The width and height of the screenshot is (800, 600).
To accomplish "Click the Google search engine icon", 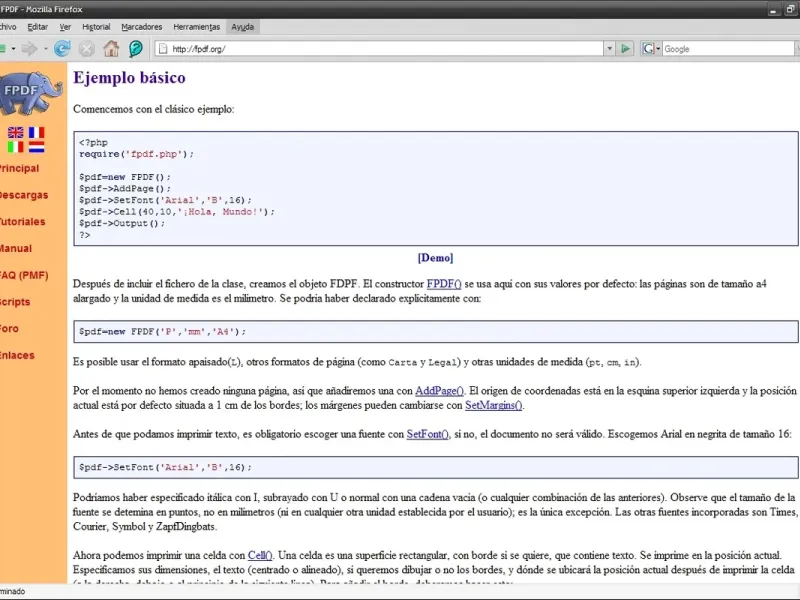I will 648,48.
